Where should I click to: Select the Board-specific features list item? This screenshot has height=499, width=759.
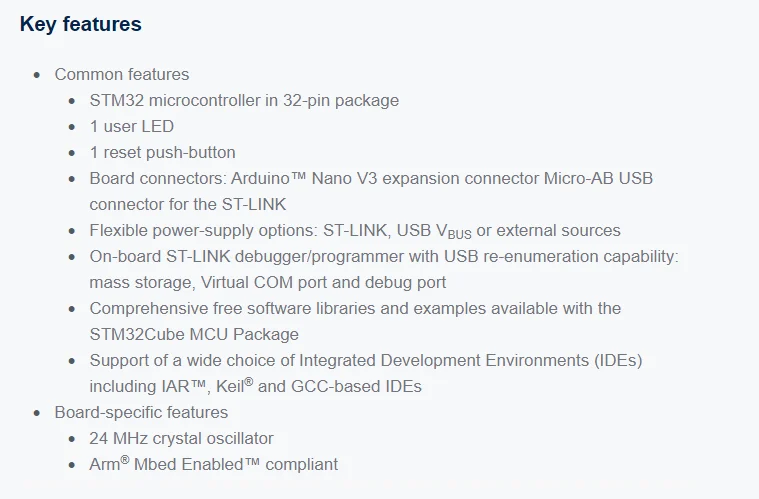pos(141,412)
